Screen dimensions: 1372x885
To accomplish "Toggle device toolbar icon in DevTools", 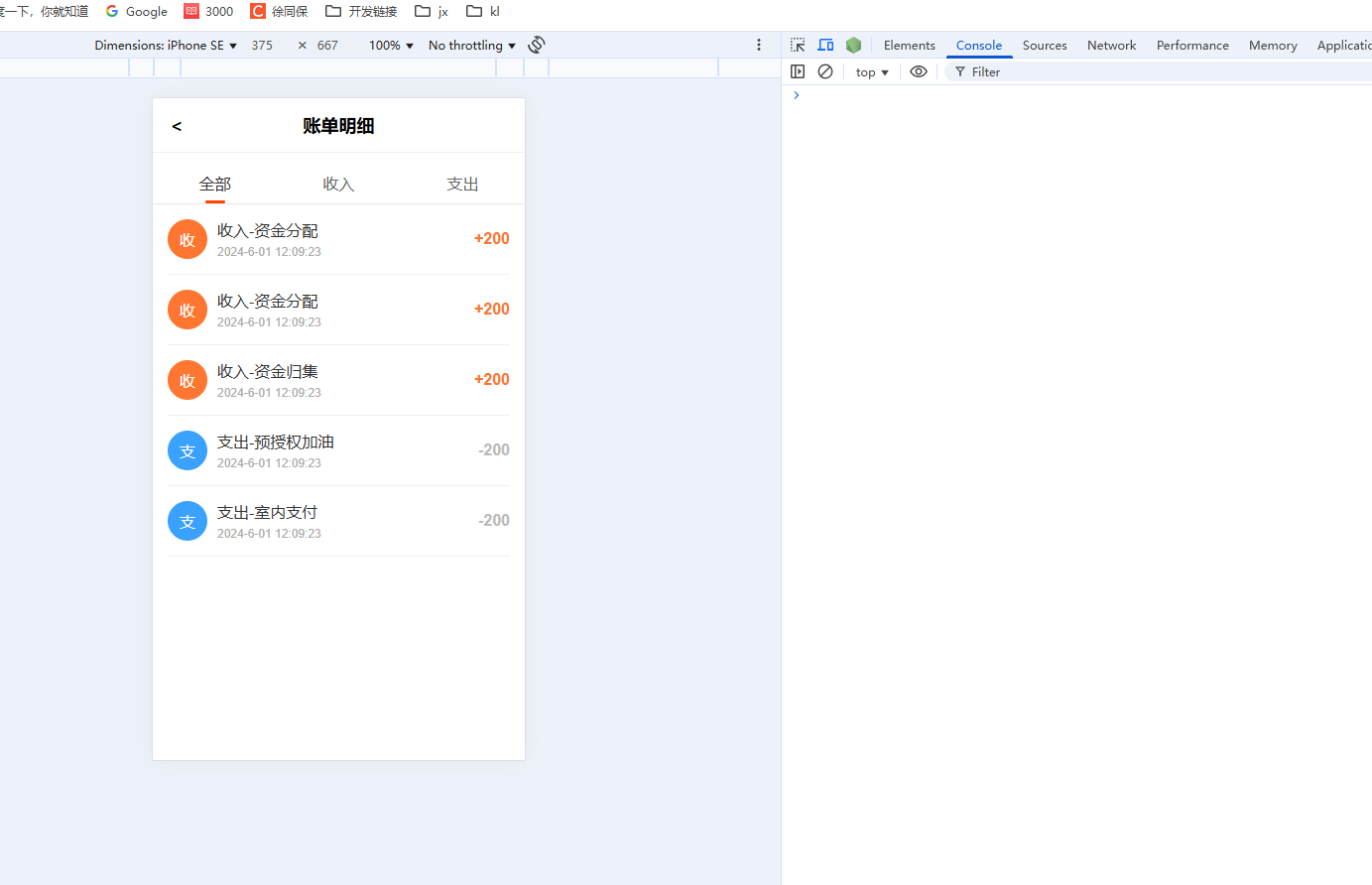I will 825,45.
